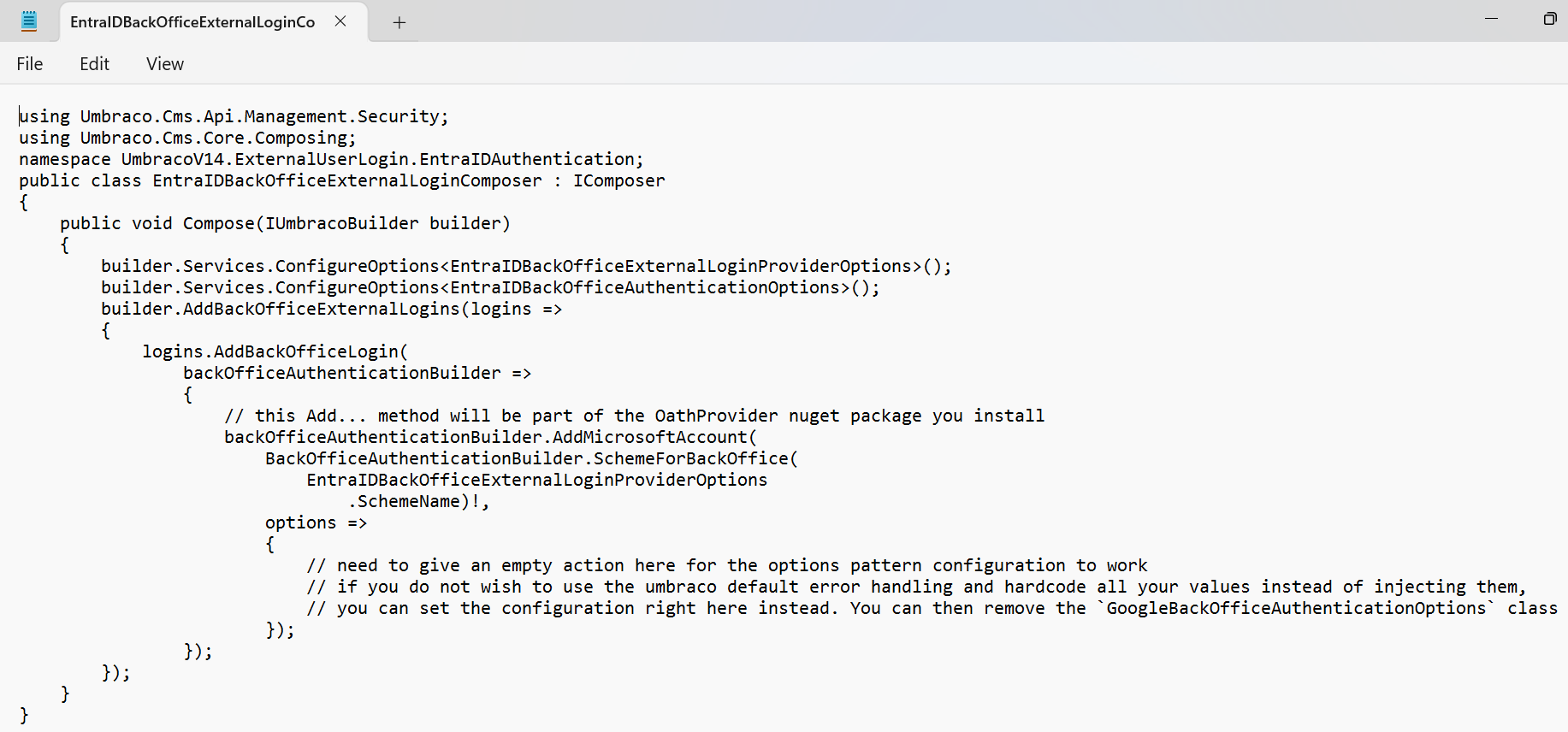The width and height of the screenshot is (1568, 732).
Task: Place cursor at 'Compose(IUmbracoBuilder builder)' method
Action: click(x=346, y=223)
